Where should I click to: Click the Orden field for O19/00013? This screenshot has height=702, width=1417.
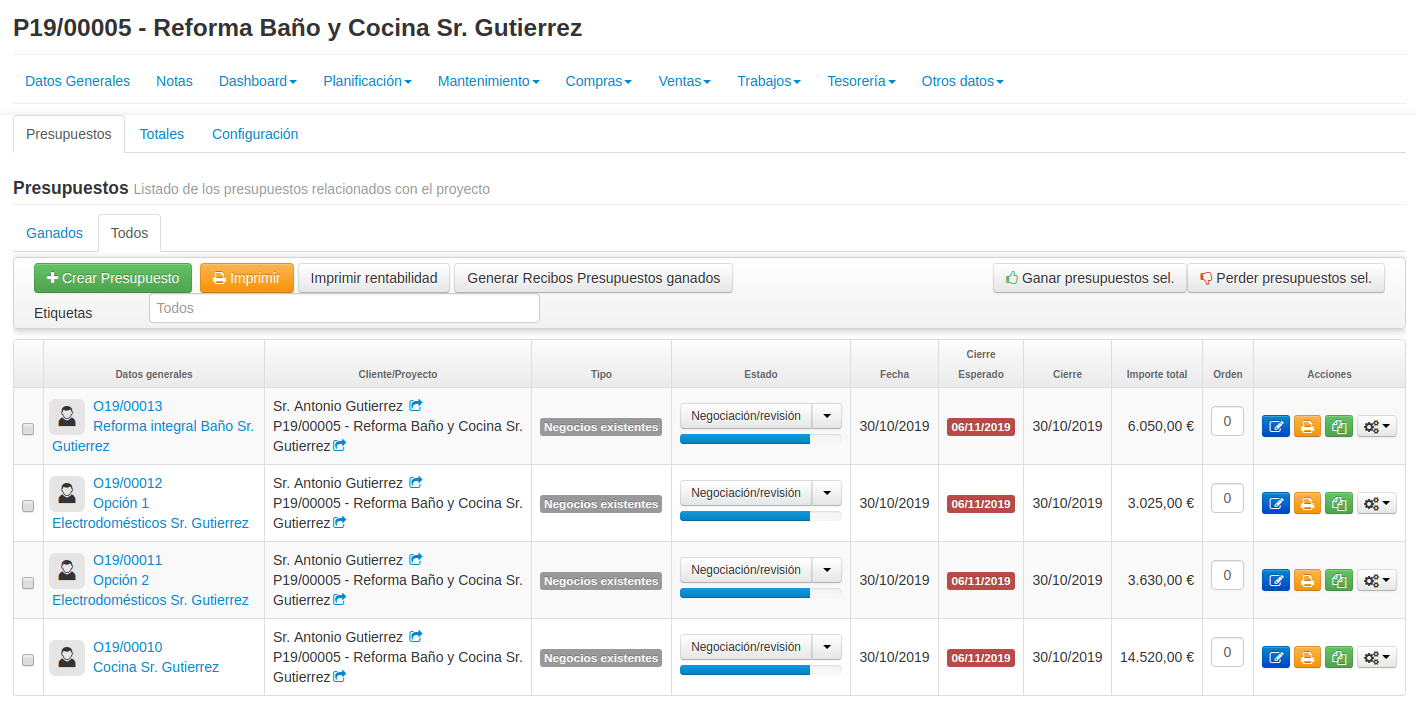[x=1227, y=421]
